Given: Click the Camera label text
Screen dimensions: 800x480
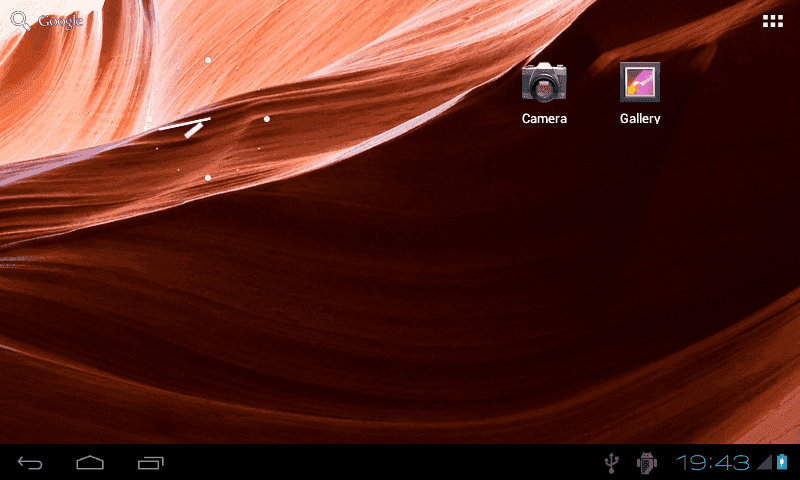Looking at the screenshot, I should pyautogui.click(x=544, y=118).
